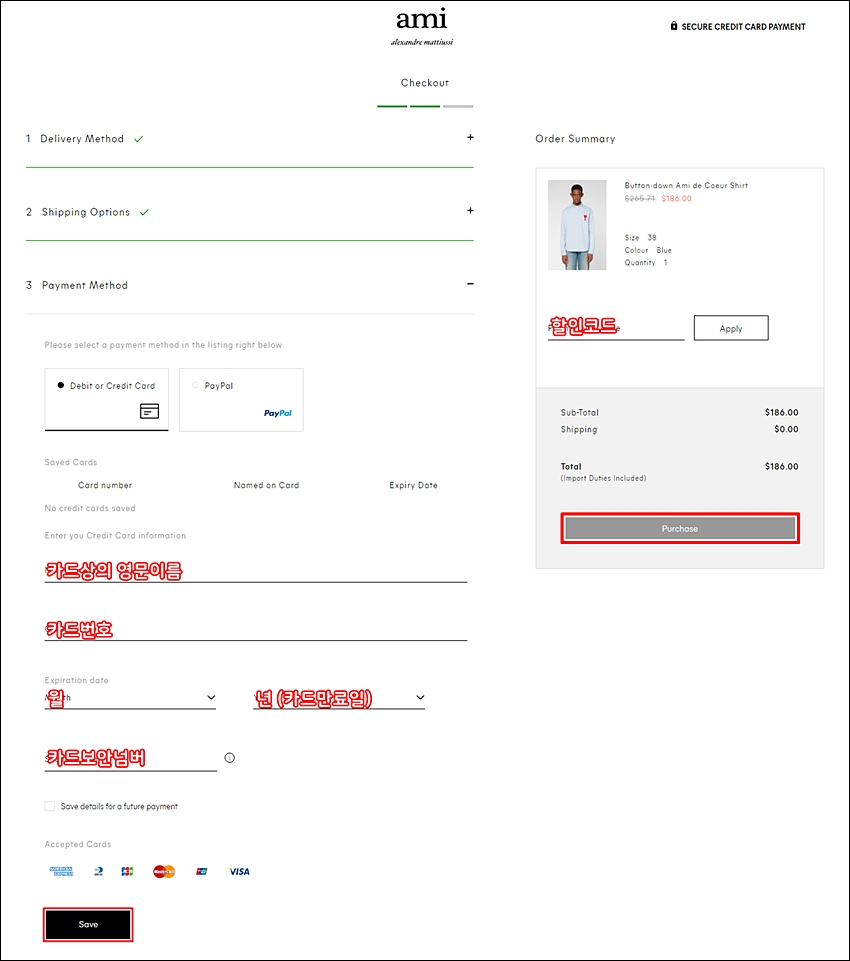Click the Payment Method step heading
The image size is (850, 961).
pos(85,286)
